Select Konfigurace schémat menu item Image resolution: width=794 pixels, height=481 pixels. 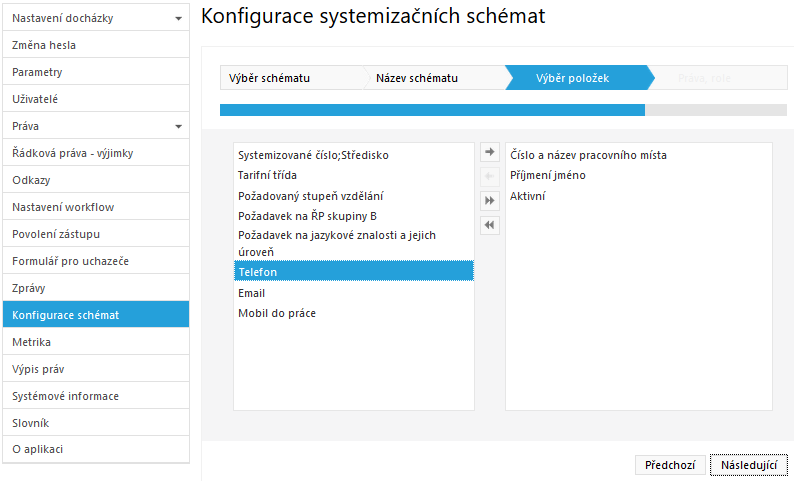(96, 315)
